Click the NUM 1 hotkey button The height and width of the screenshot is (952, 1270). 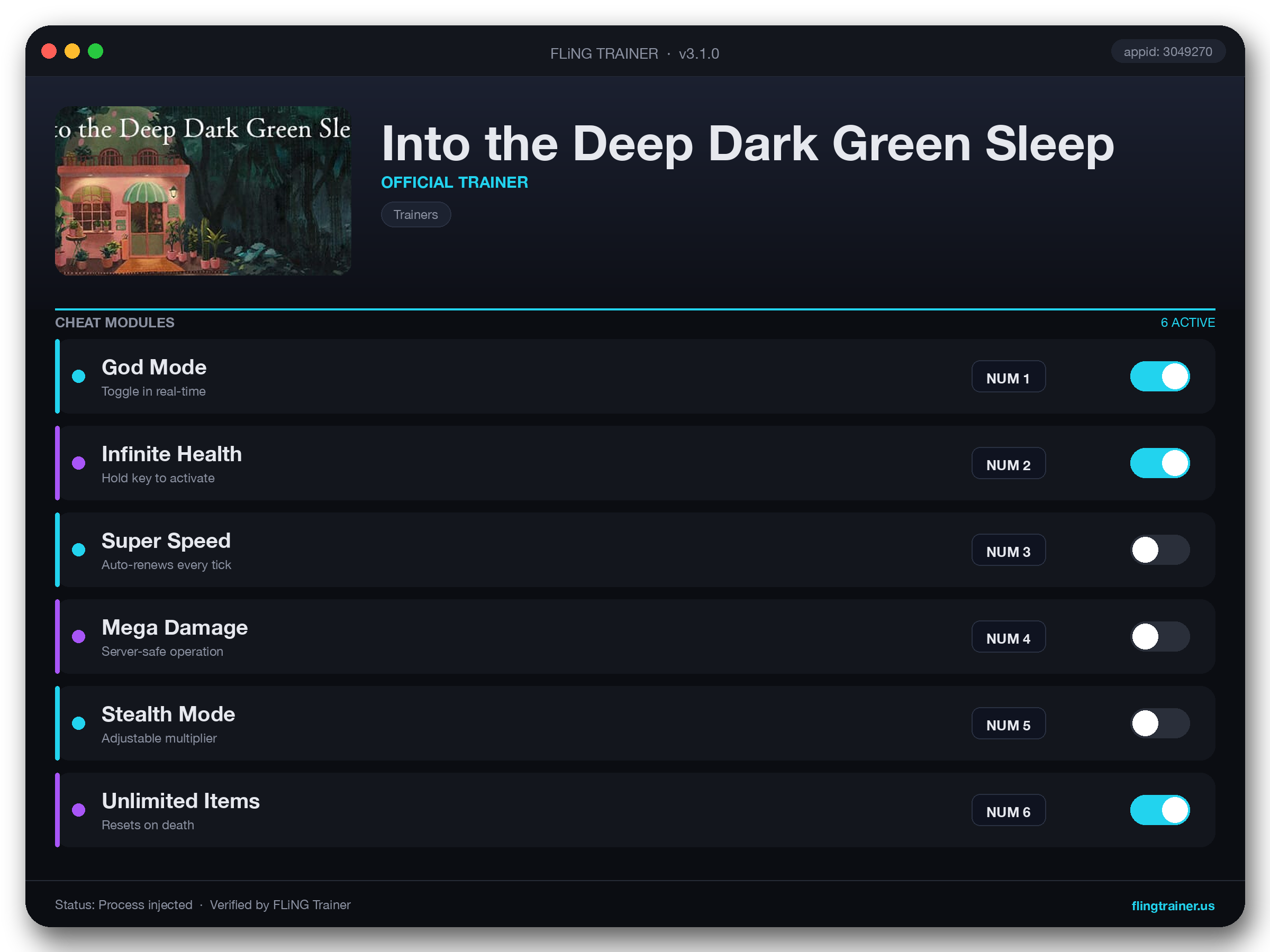point(1008,377)
